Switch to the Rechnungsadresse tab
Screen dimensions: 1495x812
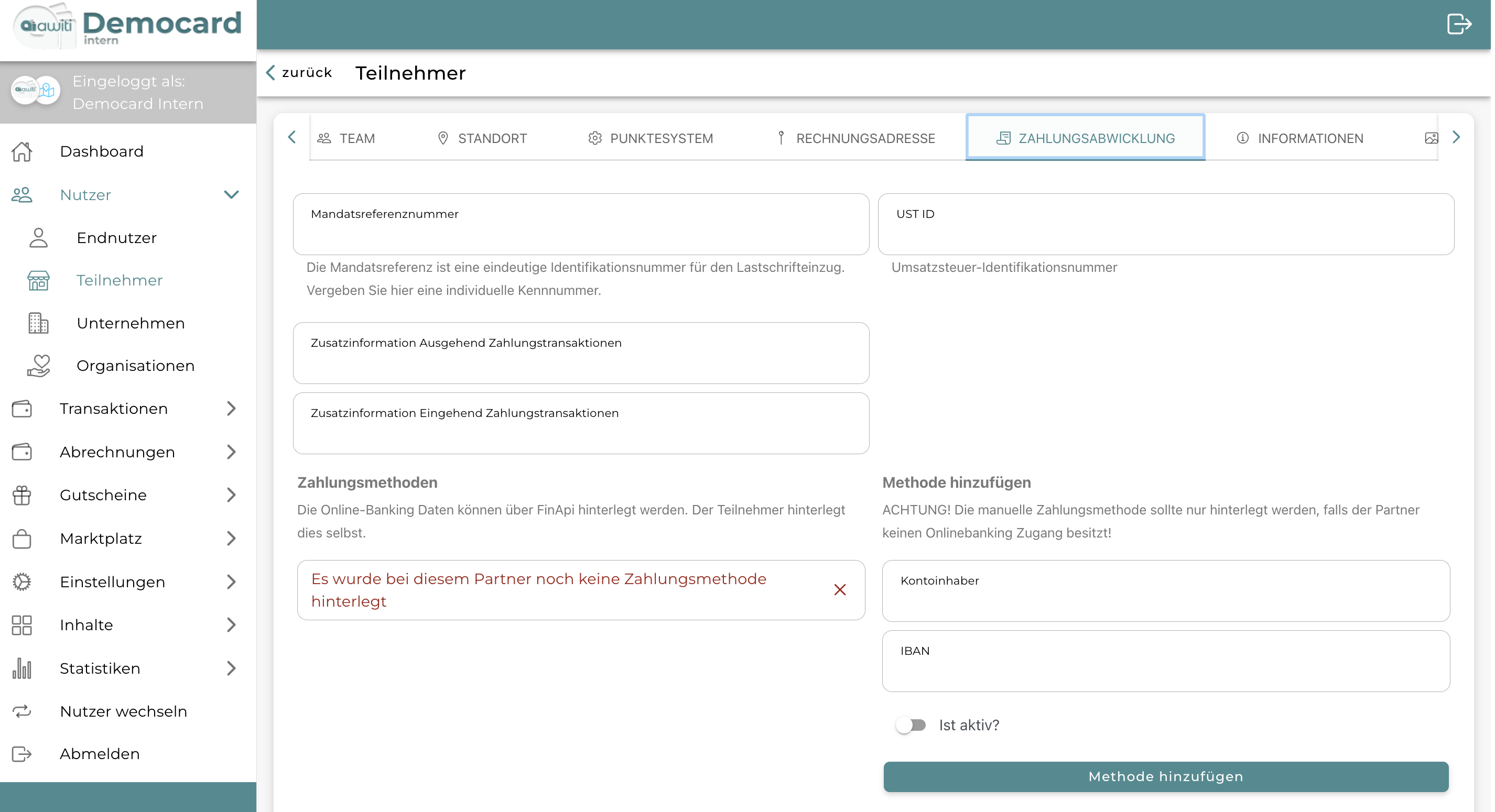pyautogui.click(x=856, y=138)
